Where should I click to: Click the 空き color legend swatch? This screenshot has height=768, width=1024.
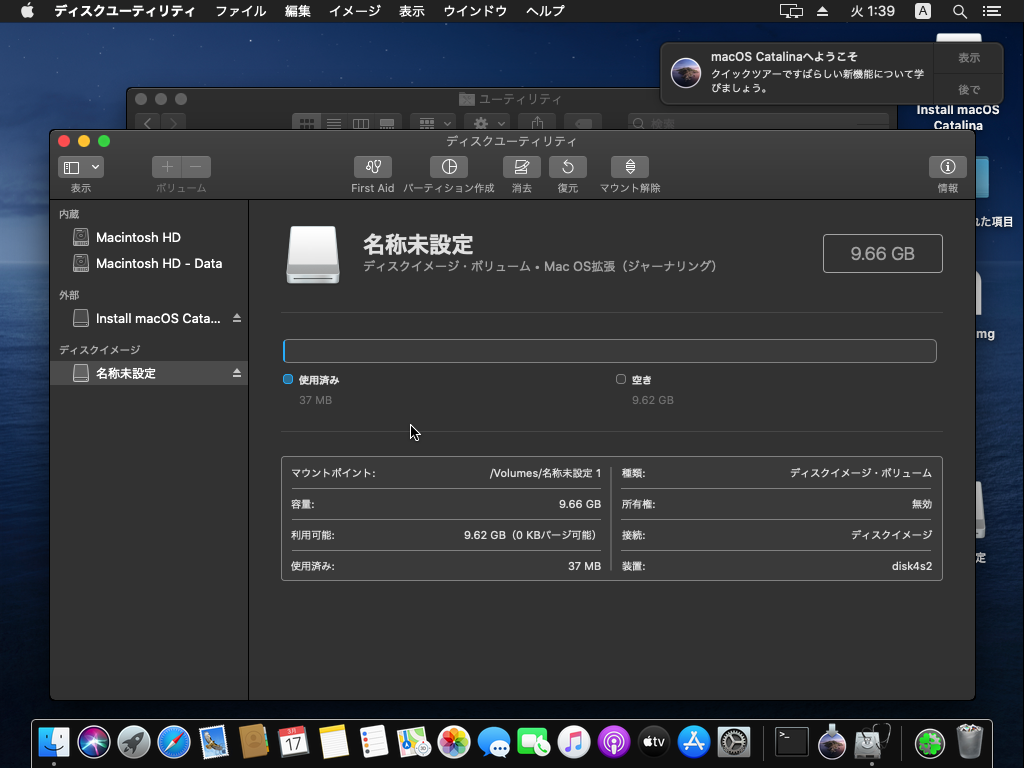[x=621, y=379]
